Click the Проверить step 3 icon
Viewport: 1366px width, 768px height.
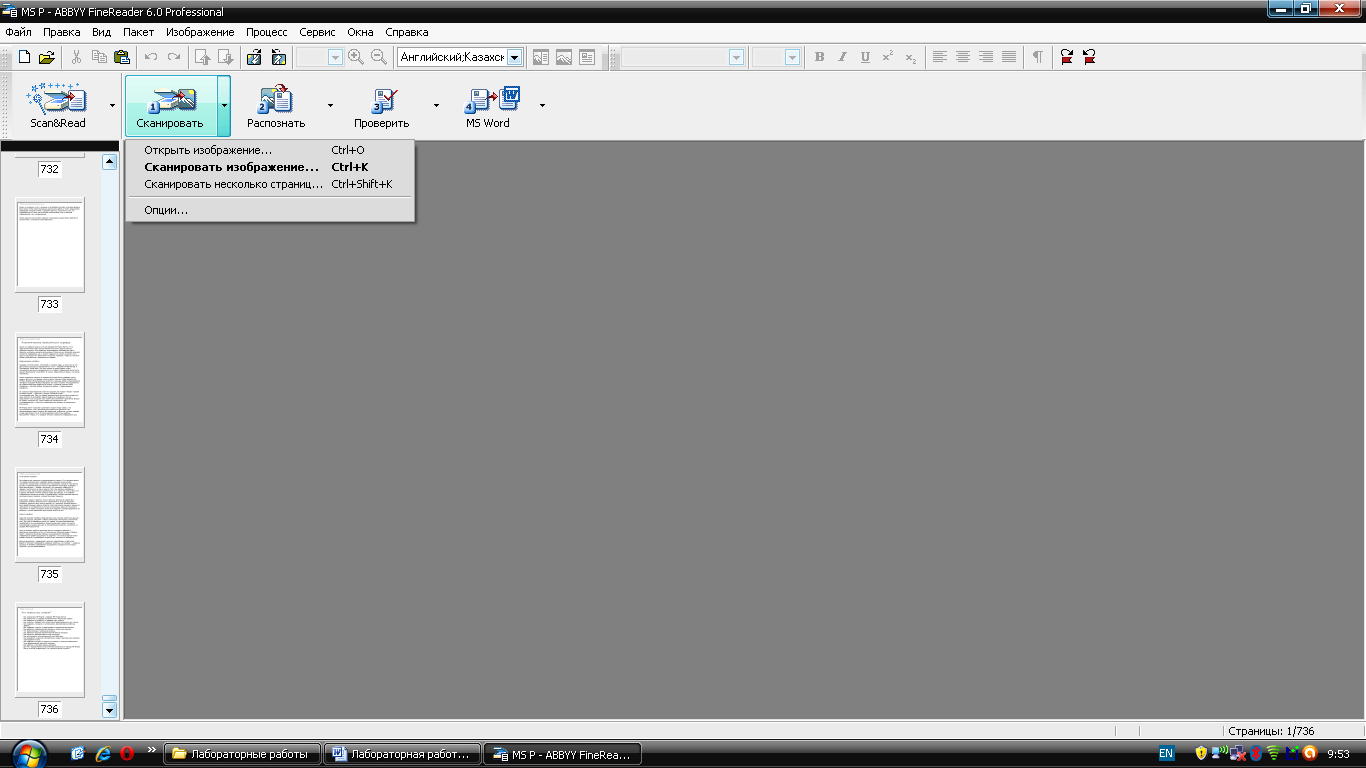[383, 99]
